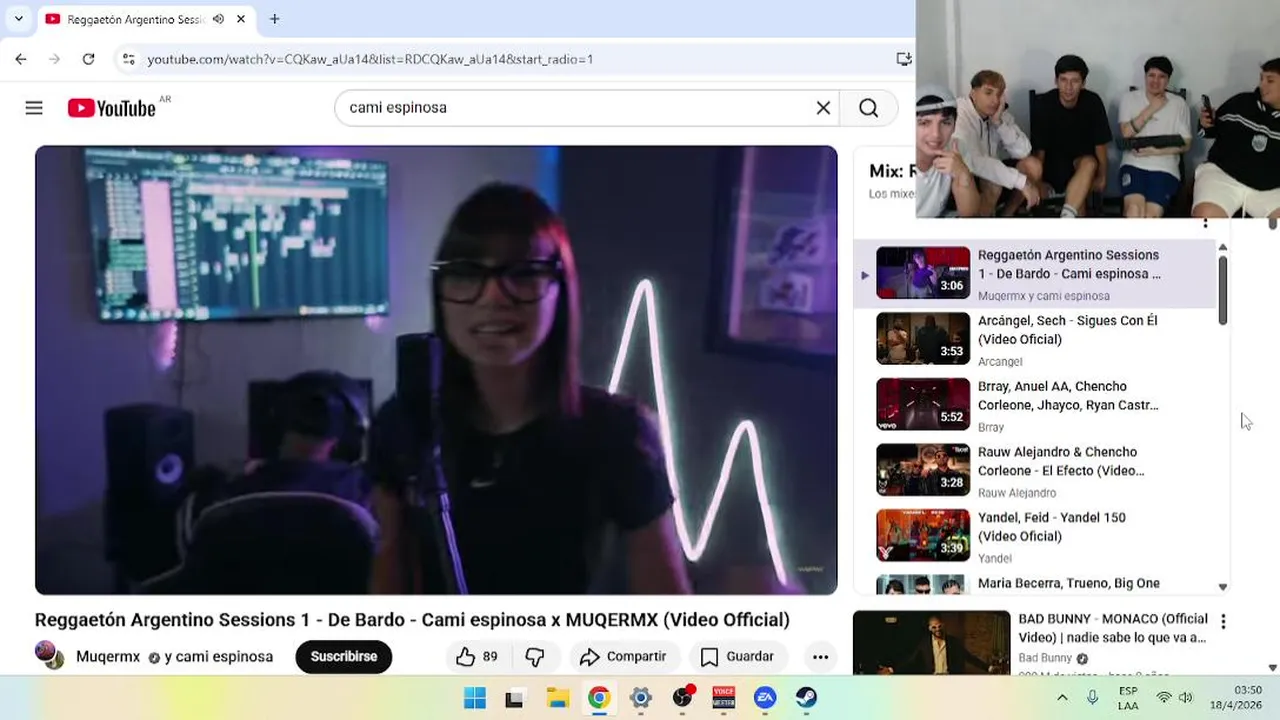Viewport: 1280px width, 720px height.
Task: Launch the EA app from taskbar
Action: coord(765,698)
